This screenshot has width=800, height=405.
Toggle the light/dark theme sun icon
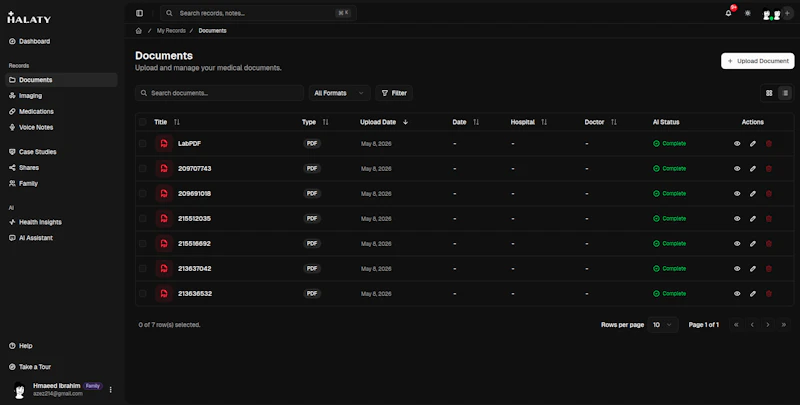click(x=747, y=13)
